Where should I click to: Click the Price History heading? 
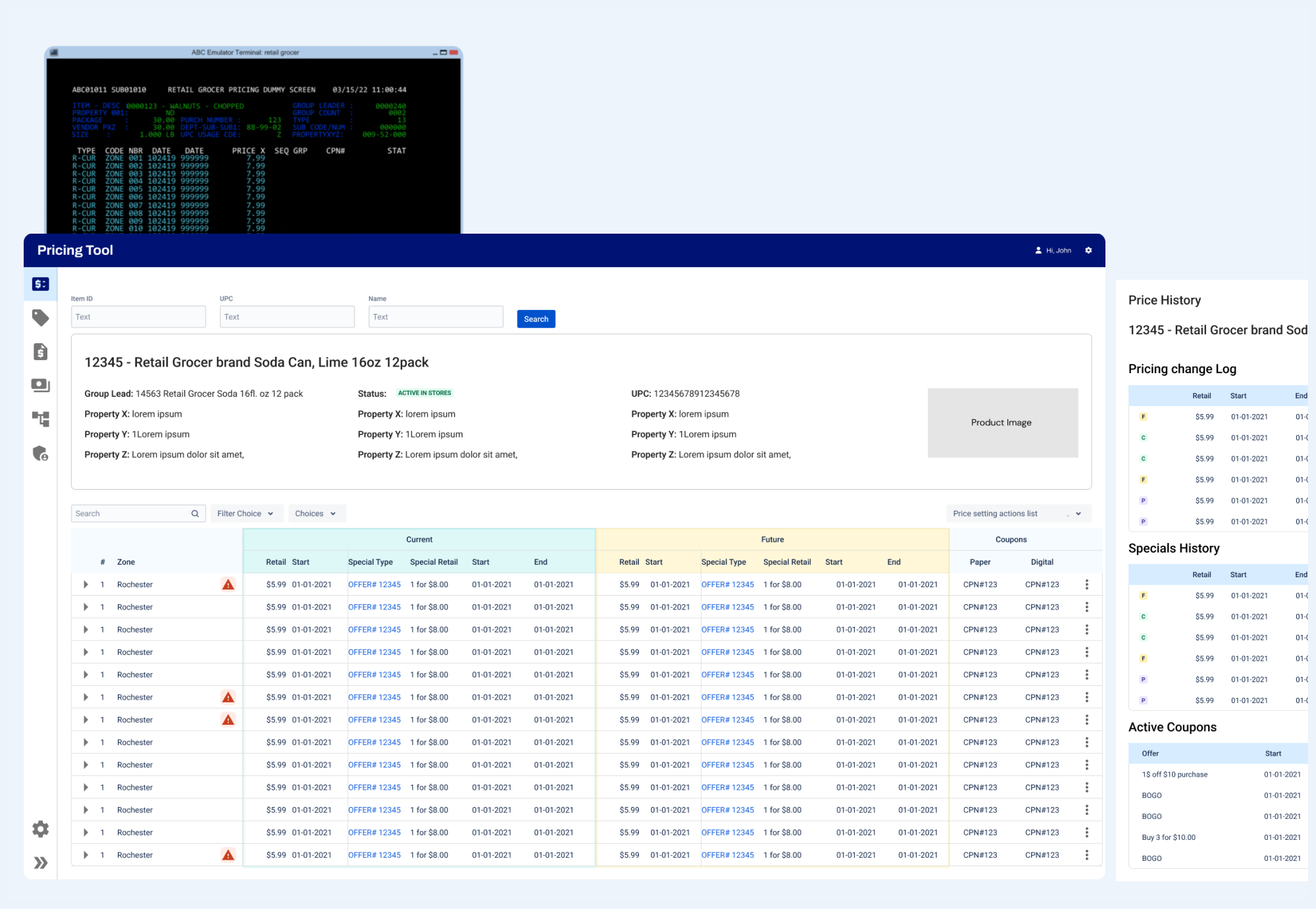tap(1165, 300)
